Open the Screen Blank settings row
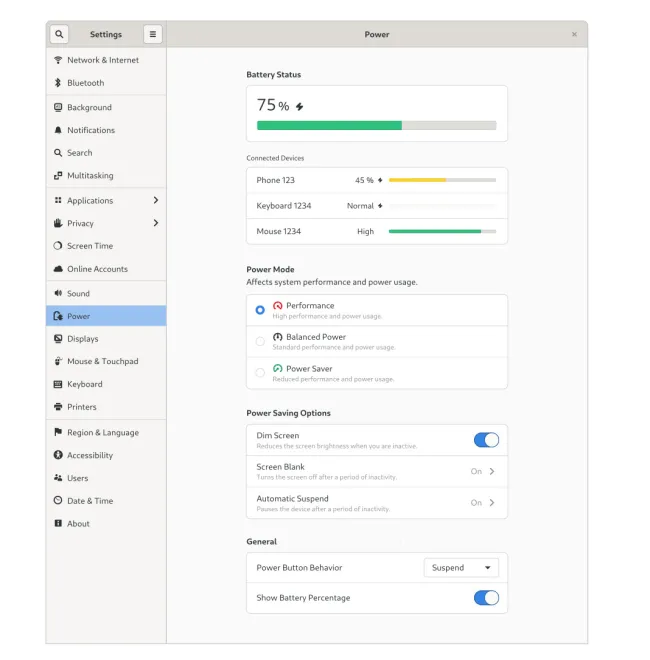Viewport: 650px width, 660px height. tap(376, 471)
